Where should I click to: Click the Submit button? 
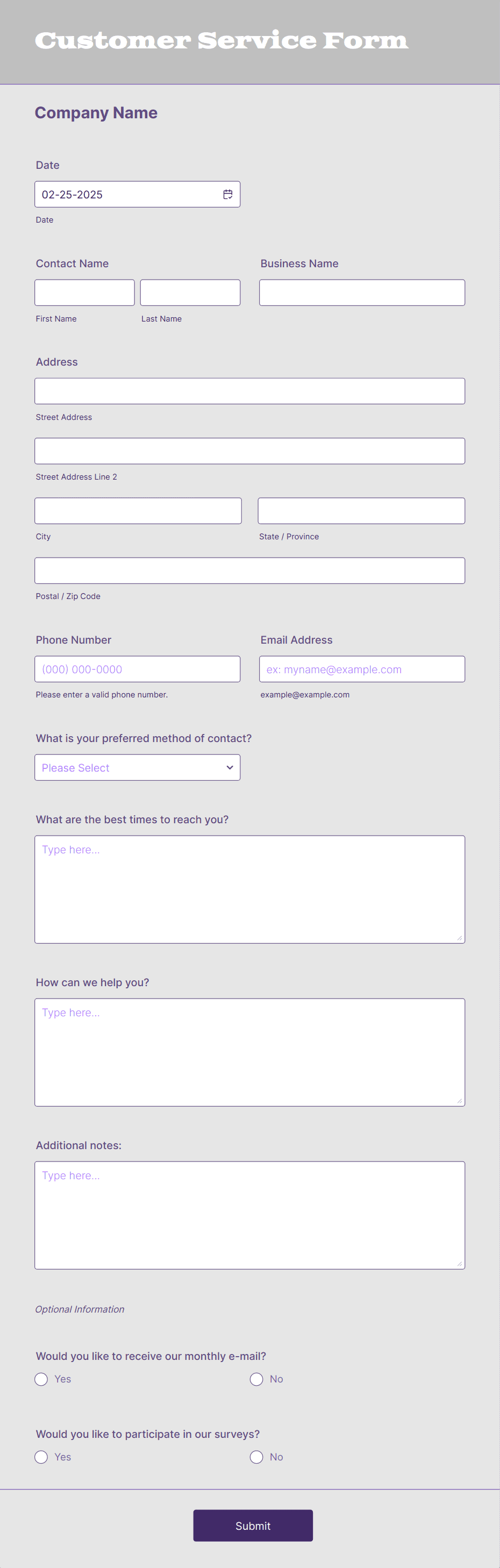tap(253, 1526)
